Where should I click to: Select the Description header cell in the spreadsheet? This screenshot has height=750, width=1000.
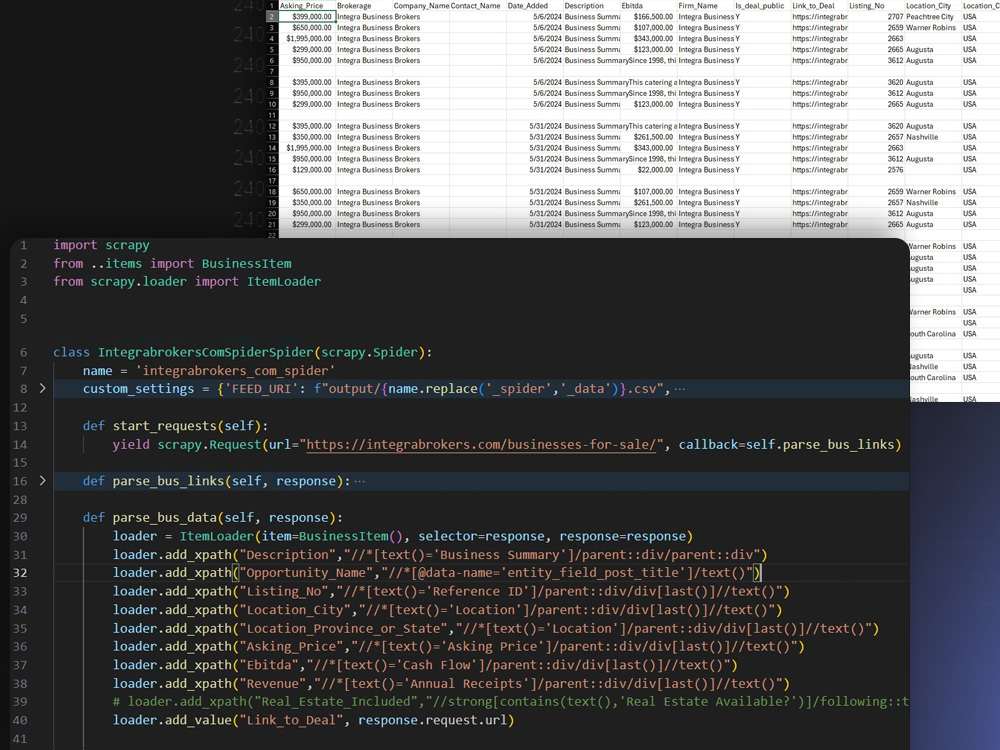[591, 5]
